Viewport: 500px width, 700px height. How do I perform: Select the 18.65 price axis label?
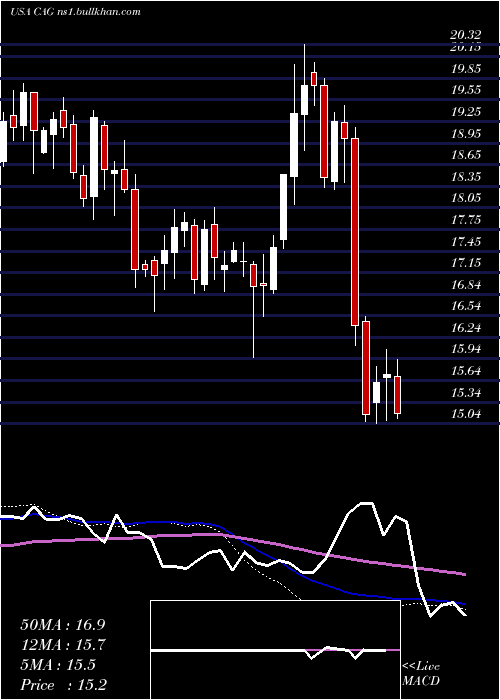pos(466,154)
